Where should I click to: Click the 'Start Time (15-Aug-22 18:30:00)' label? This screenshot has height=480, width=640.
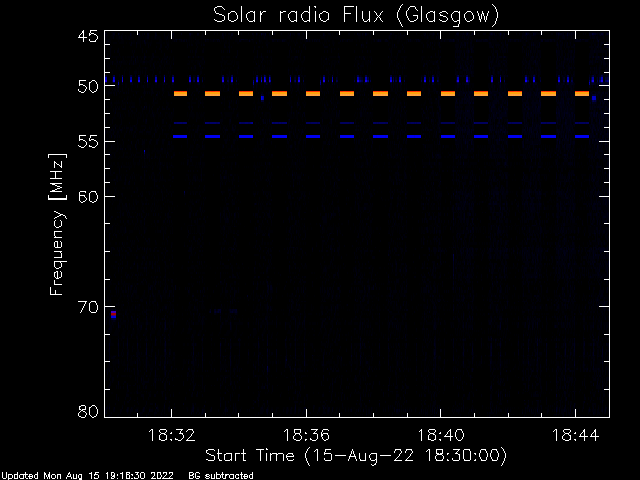coord(356,456)
